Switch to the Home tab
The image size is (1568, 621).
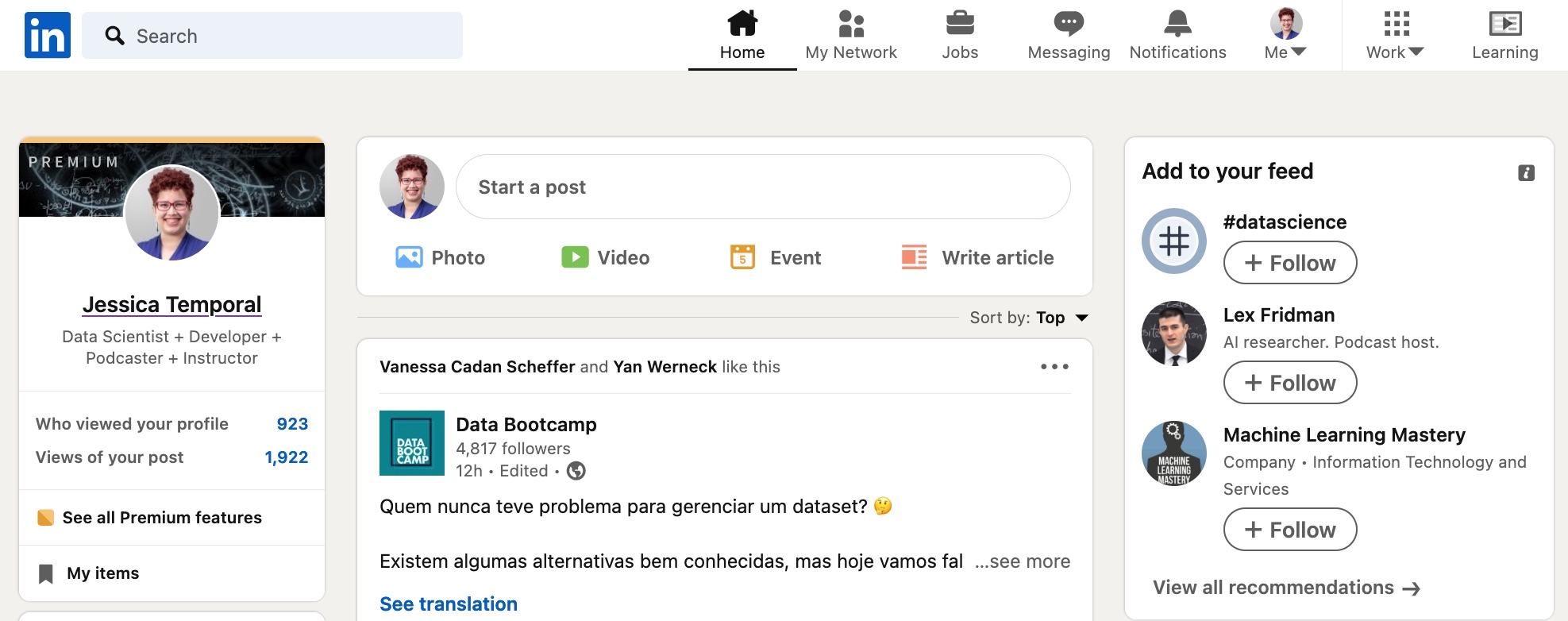[742, 35]
